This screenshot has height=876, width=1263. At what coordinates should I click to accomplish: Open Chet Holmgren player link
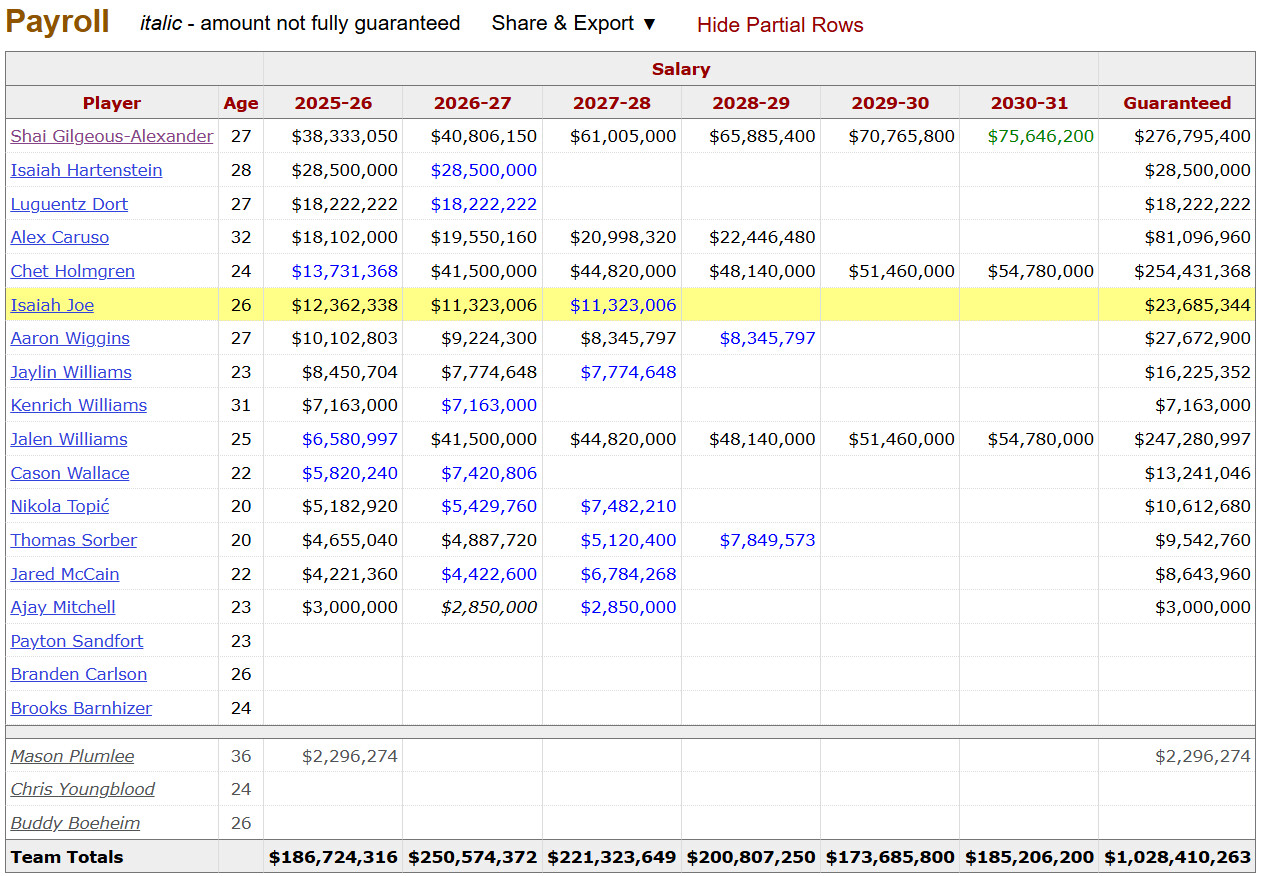tap(73, 271)
